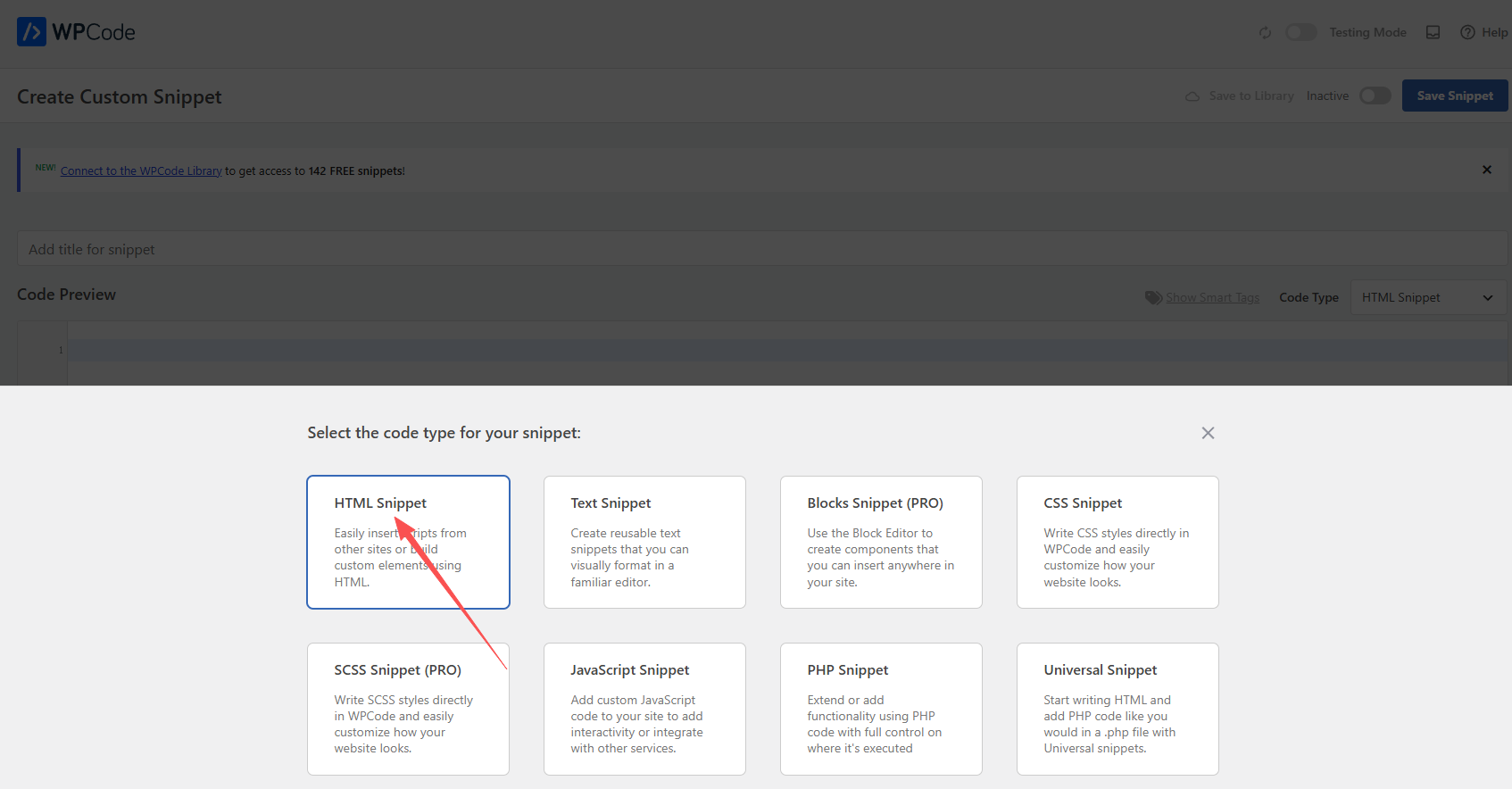This screenshot has width=1512, height=789.
Task: Choose the CSS Snippet card
Action: point(1117,542)
